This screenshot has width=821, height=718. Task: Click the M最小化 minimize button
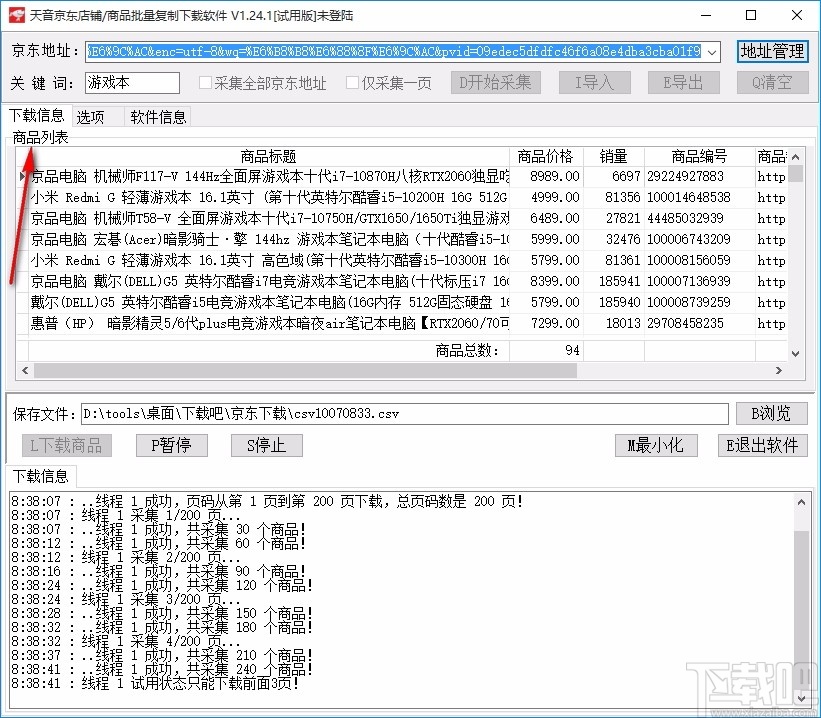pos(655,446)
